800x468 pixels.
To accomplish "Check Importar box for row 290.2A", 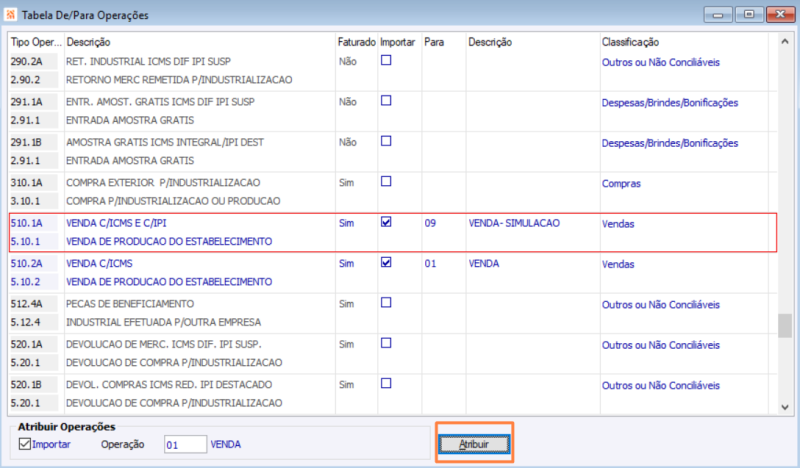I will [x=386, y=60].
